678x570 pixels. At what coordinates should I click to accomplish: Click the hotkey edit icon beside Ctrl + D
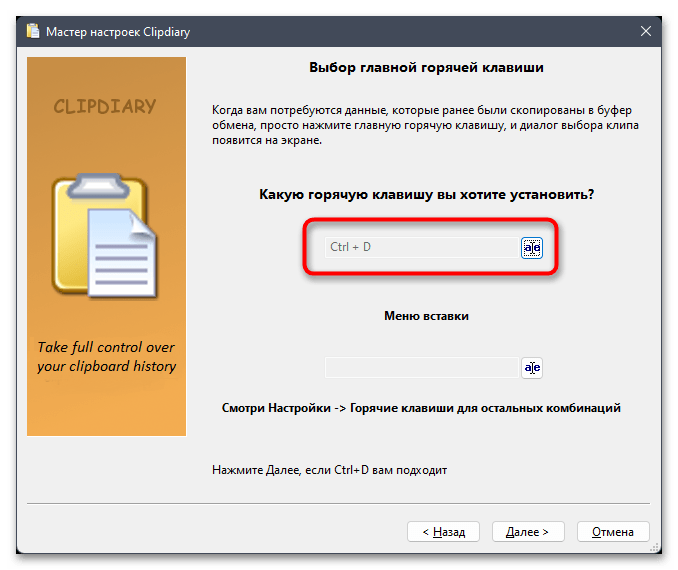pyautogui.click(x=531, y=247)
